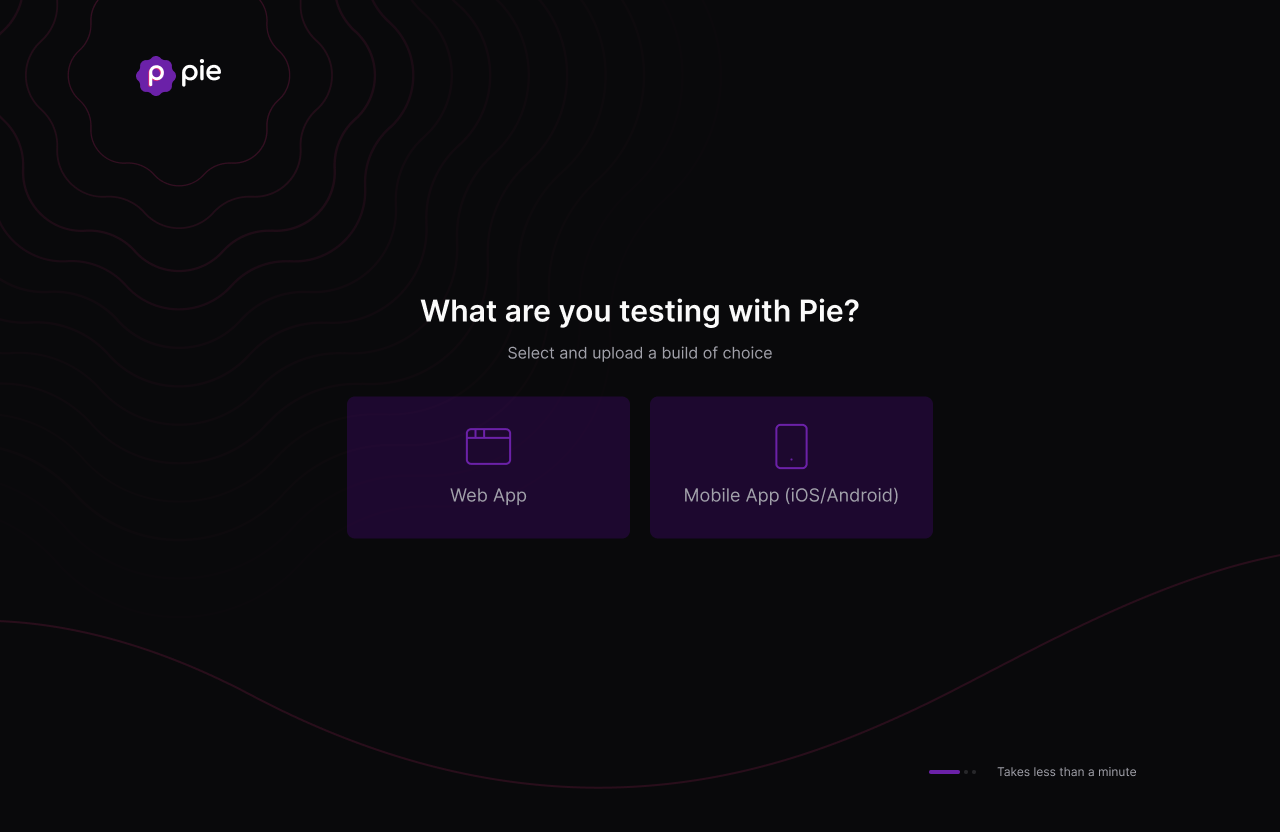Click the browser window icon for Web App
The image size is (1280, 832).
tap(488, 446)
